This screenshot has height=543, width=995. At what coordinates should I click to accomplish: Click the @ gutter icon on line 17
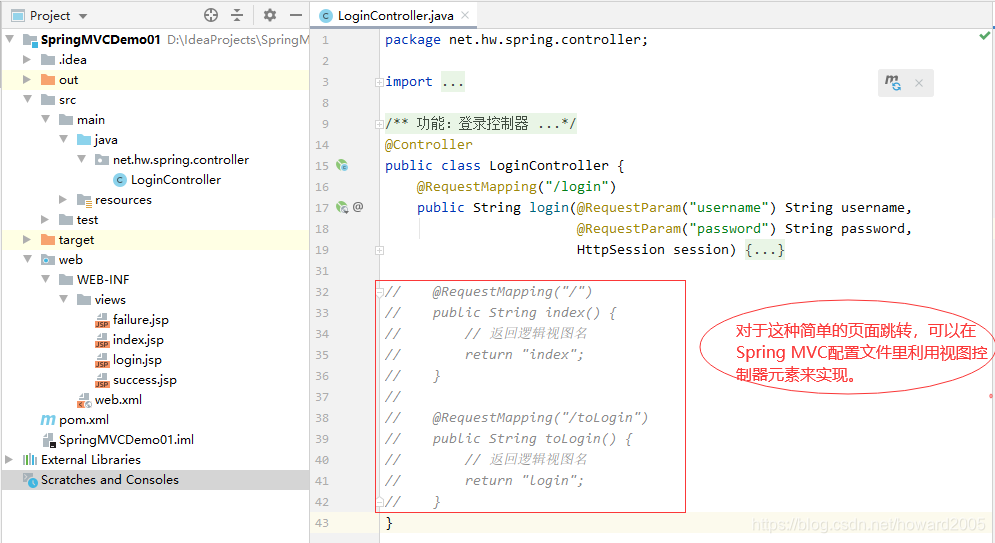click(x=358, y=207)
